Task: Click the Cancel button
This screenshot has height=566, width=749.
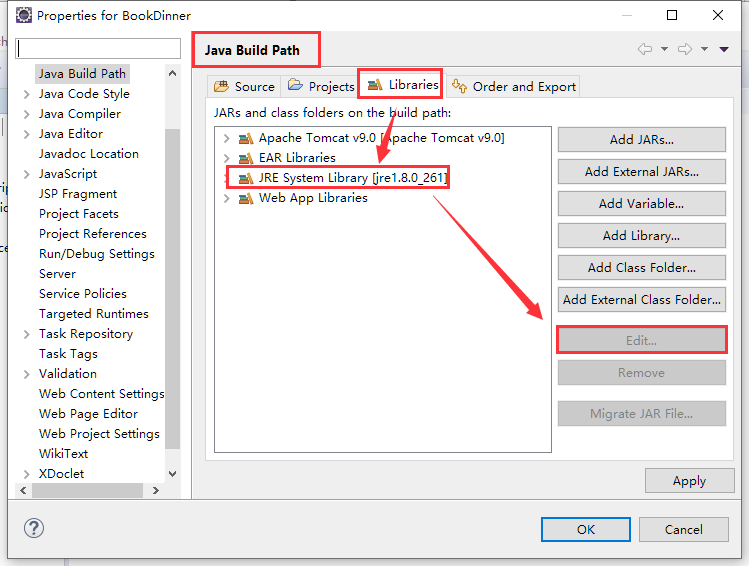Action: (x=684, y=529)
